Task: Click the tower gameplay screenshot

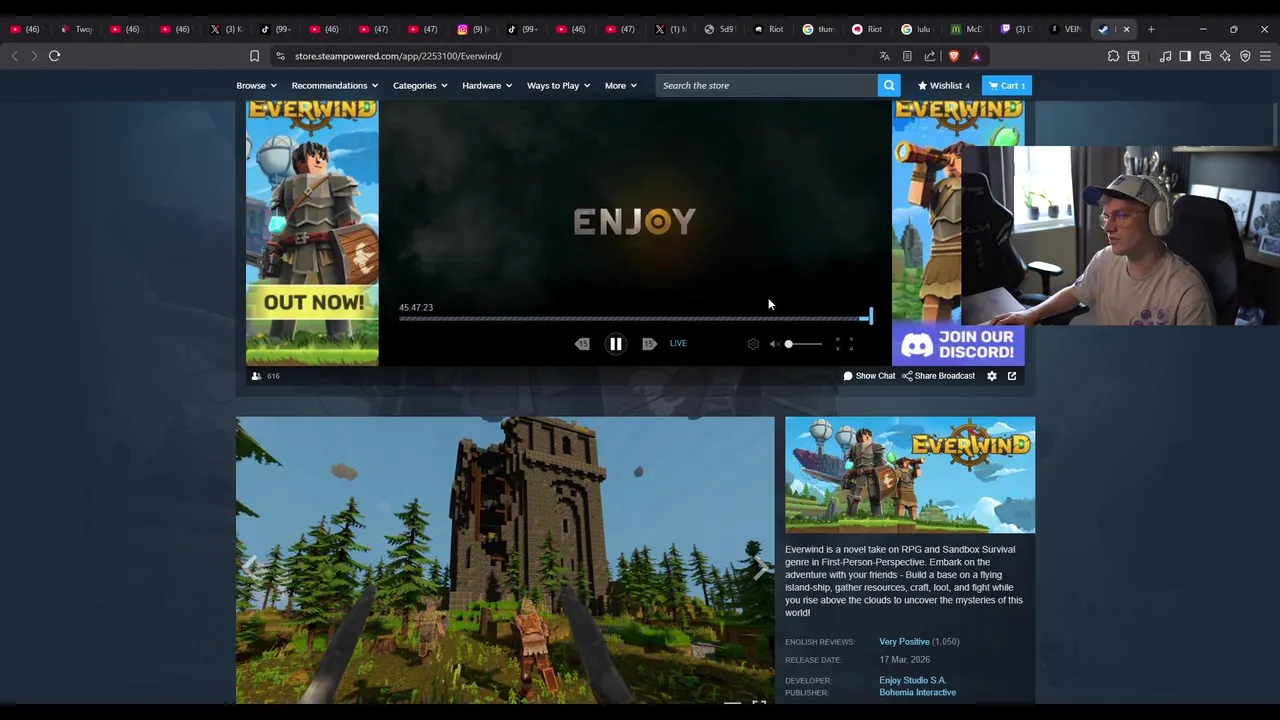Action: [x=505, y=560]
